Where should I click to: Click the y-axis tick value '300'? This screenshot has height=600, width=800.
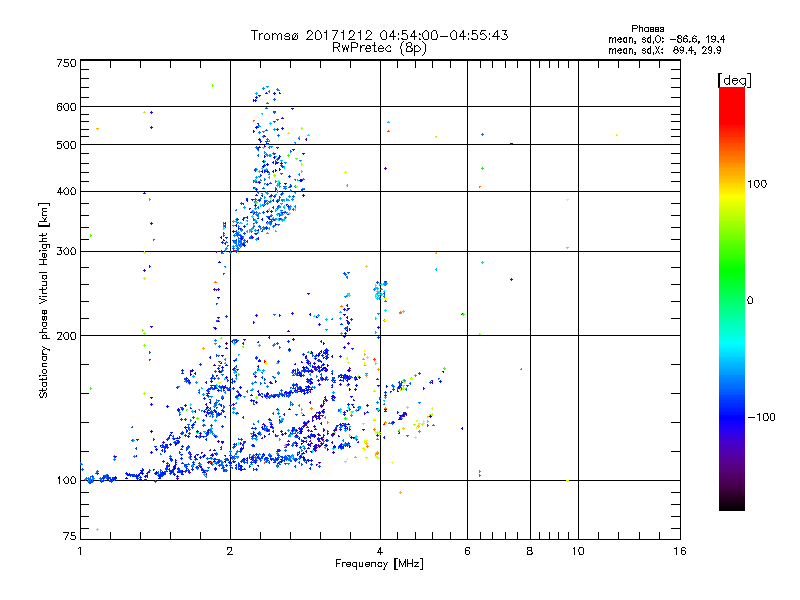coord(66,252)
